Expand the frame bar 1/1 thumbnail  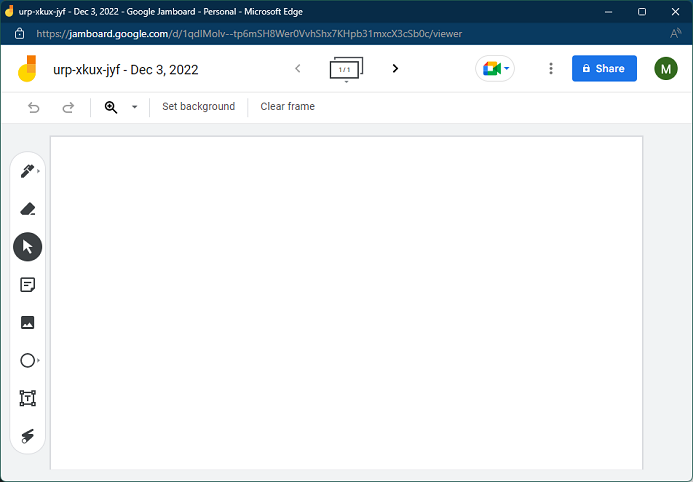[x=346, y=69]
